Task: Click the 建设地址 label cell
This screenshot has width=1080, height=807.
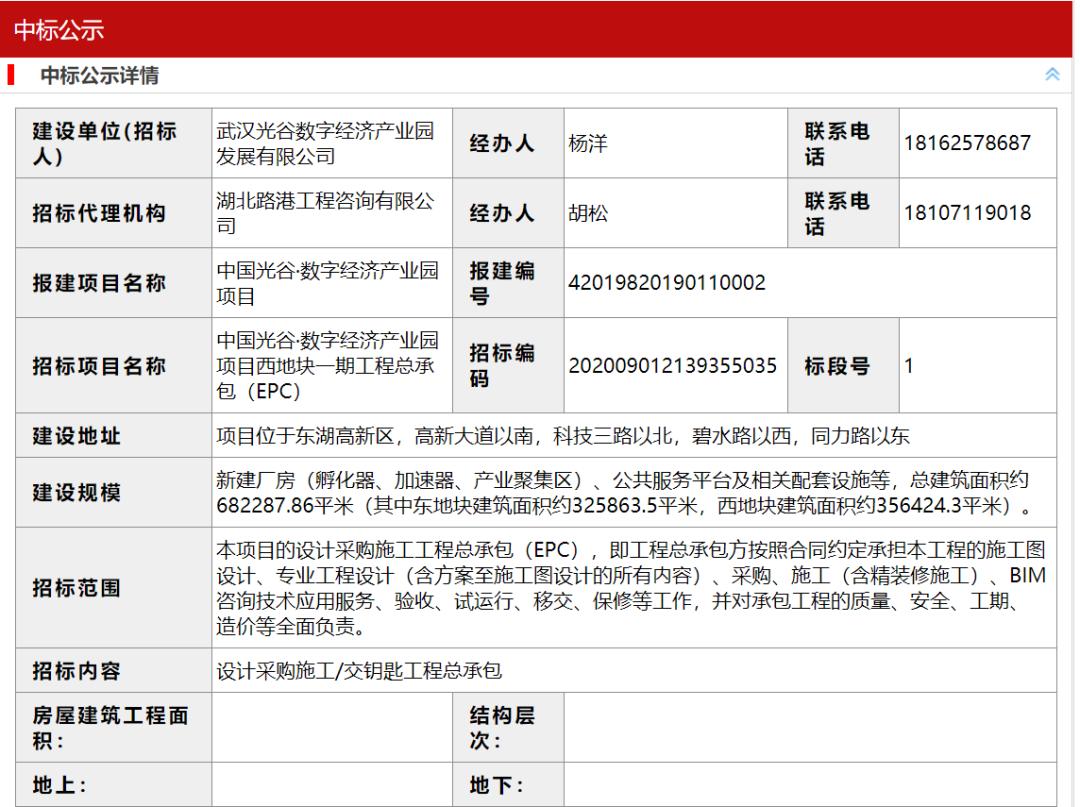Action: click(x=114, y=436)
